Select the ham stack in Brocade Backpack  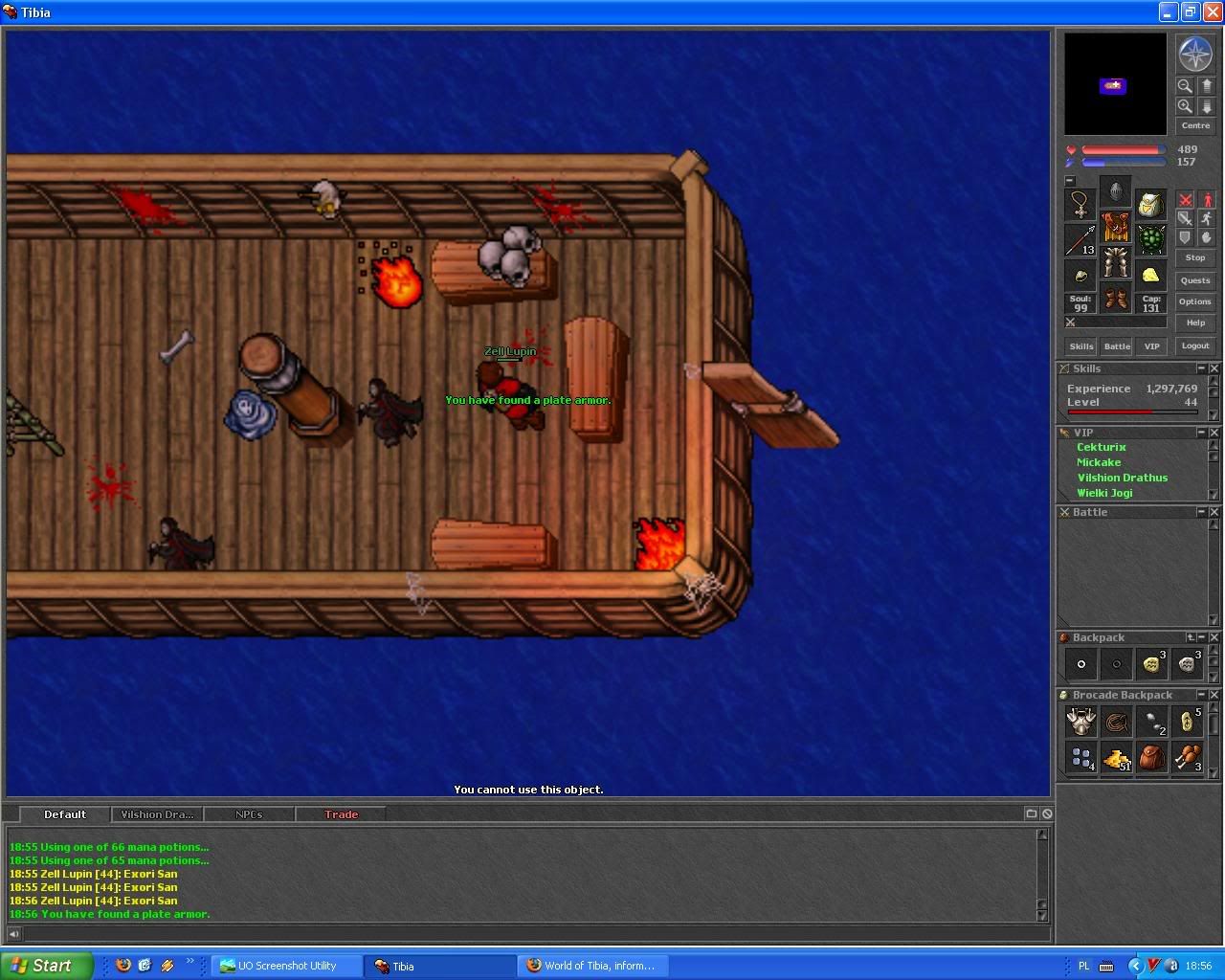[x=1187, y=758]
